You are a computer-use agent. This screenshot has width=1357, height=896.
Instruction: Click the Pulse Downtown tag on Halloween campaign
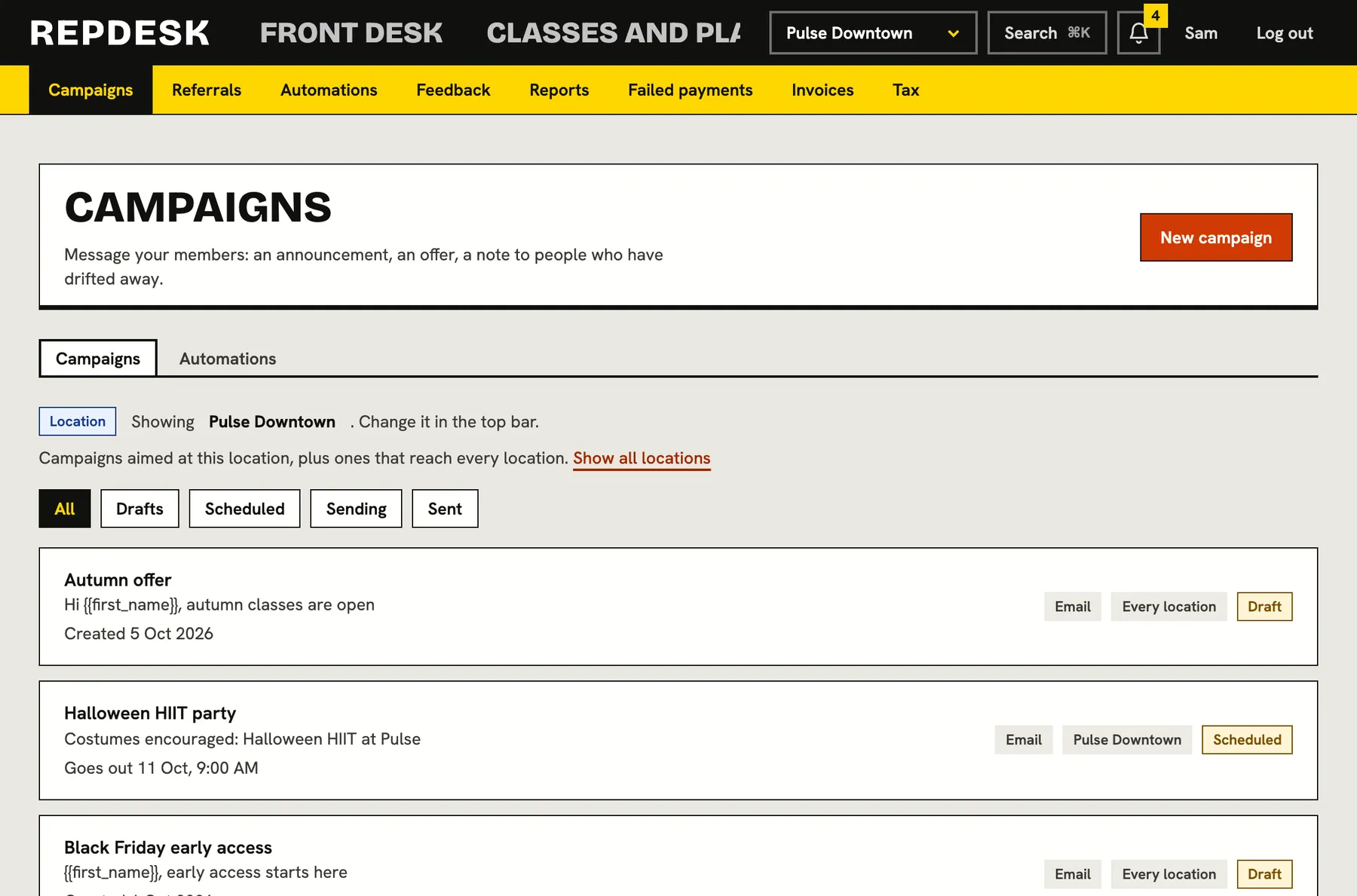1127,740
